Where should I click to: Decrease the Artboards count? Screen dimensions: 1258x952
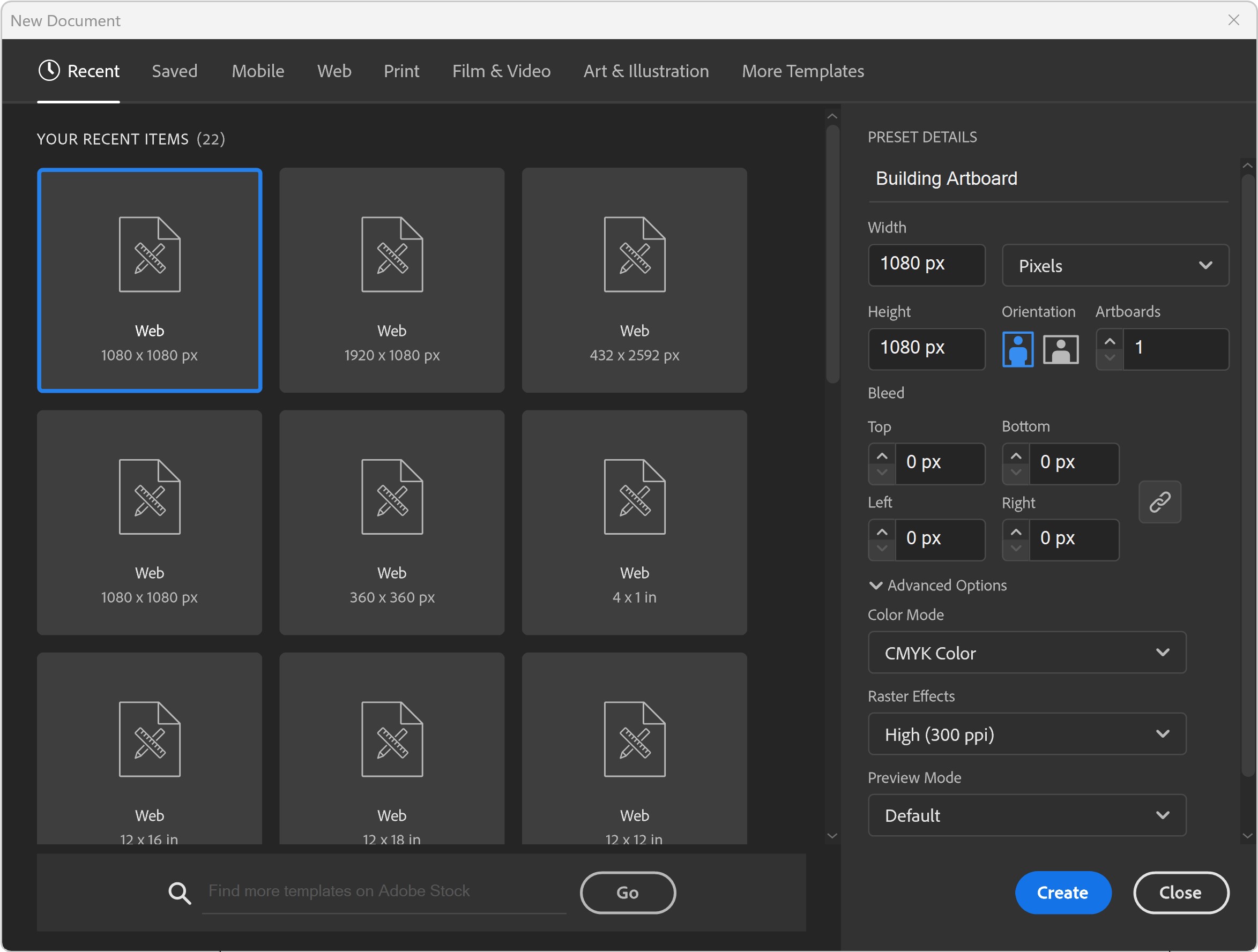pyautogui.click(x=1110, y=358)
